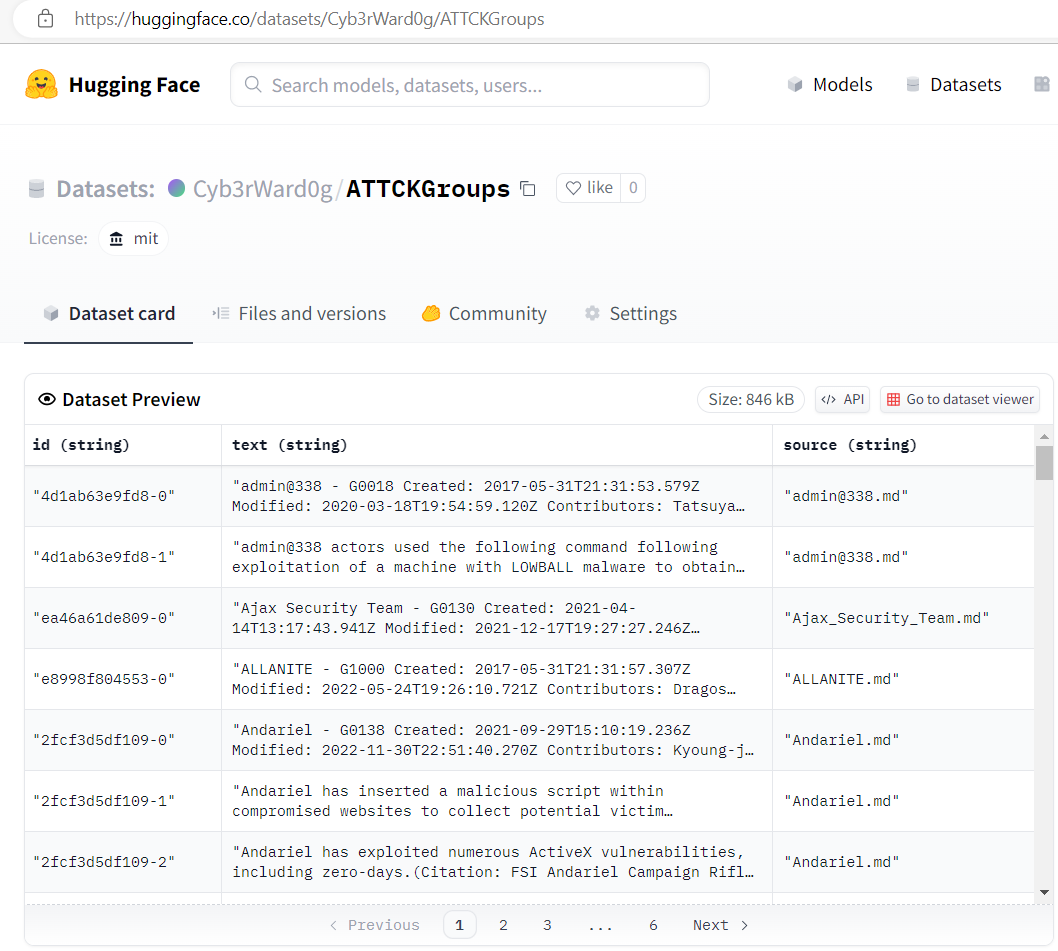Viewport: 1058px width, 951px height.
Task: Open the API button
Action: (x=843, y=400)
